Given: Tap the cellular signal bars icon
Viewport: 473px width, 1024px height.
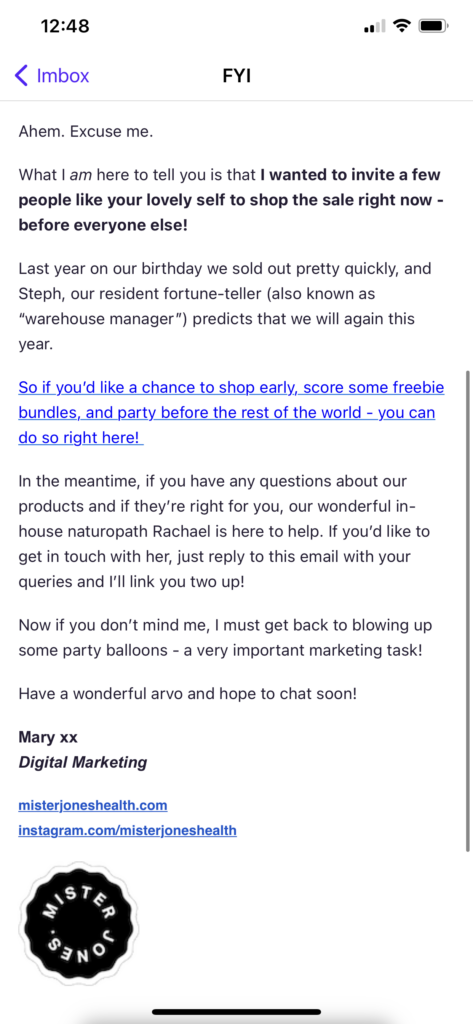Looking at the screenshot, I should click(375, 27).
